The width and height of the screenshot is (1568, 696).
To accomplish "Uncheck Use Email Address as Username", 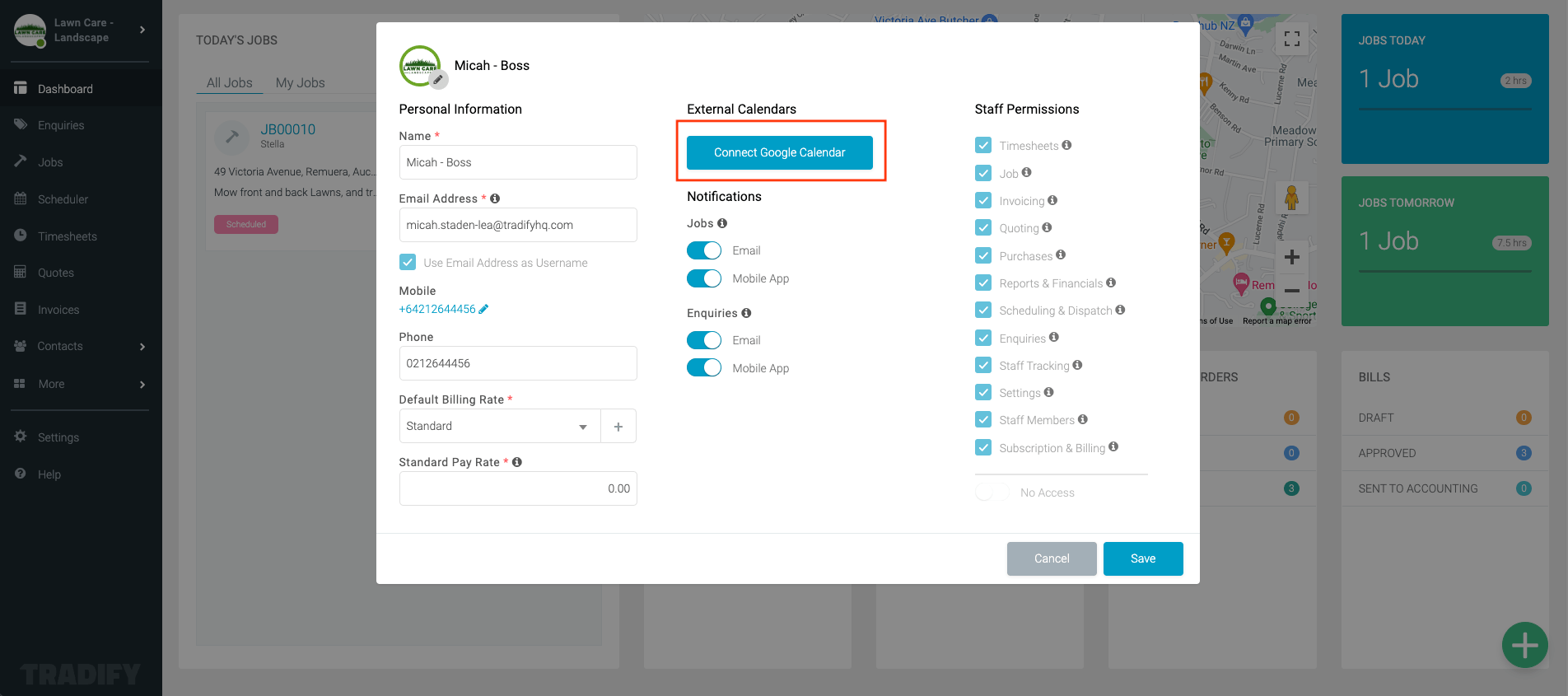I will 408,262.
